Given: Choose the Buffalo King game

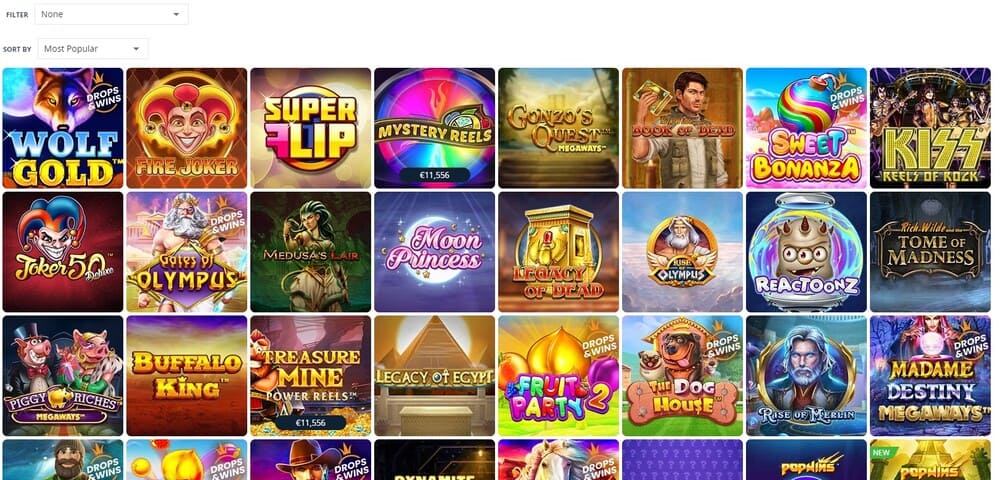Looking at the screenshot, I should pos(187,375).
